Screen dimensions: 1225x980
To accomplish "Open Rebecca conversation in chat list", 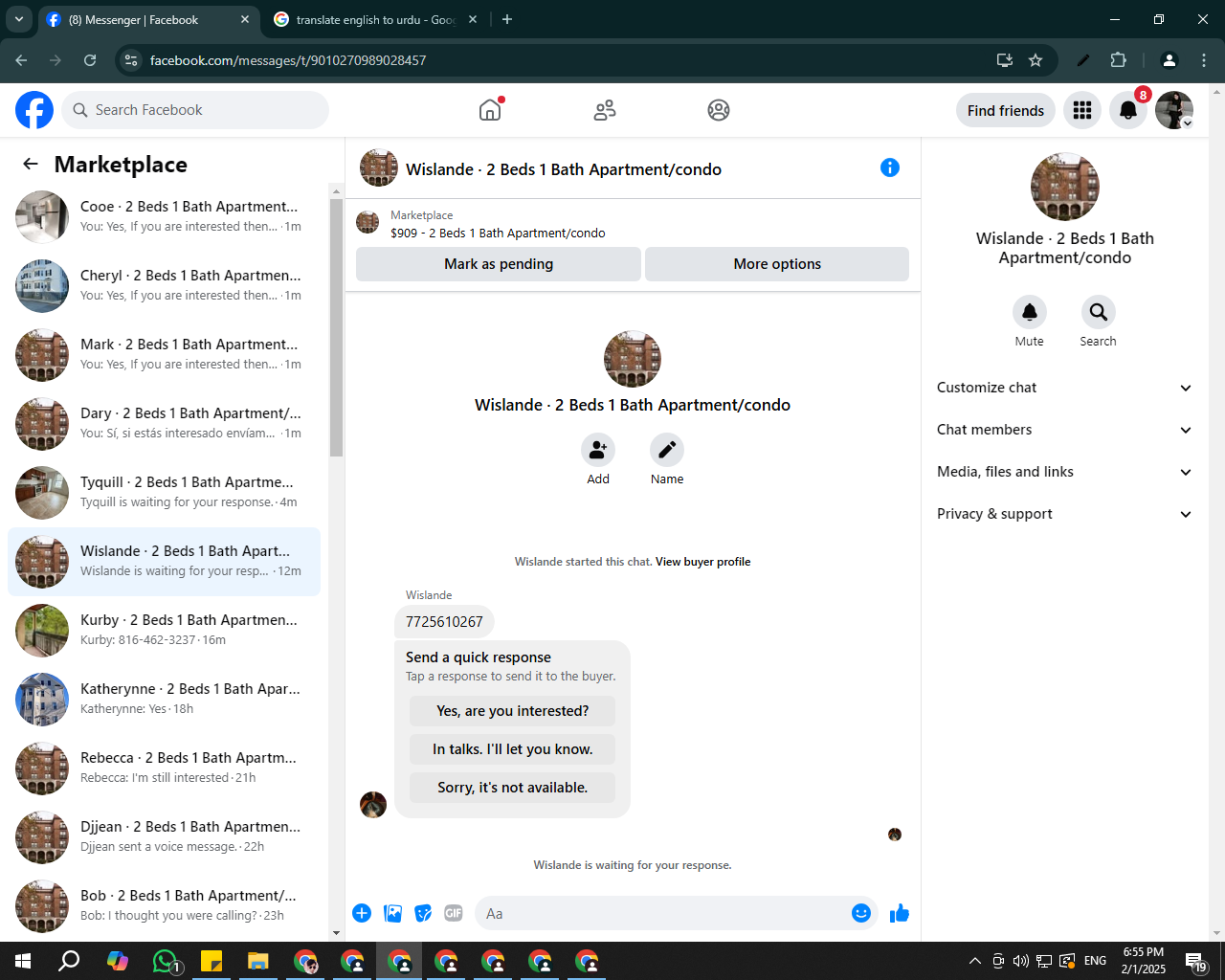I will [164, 768].
